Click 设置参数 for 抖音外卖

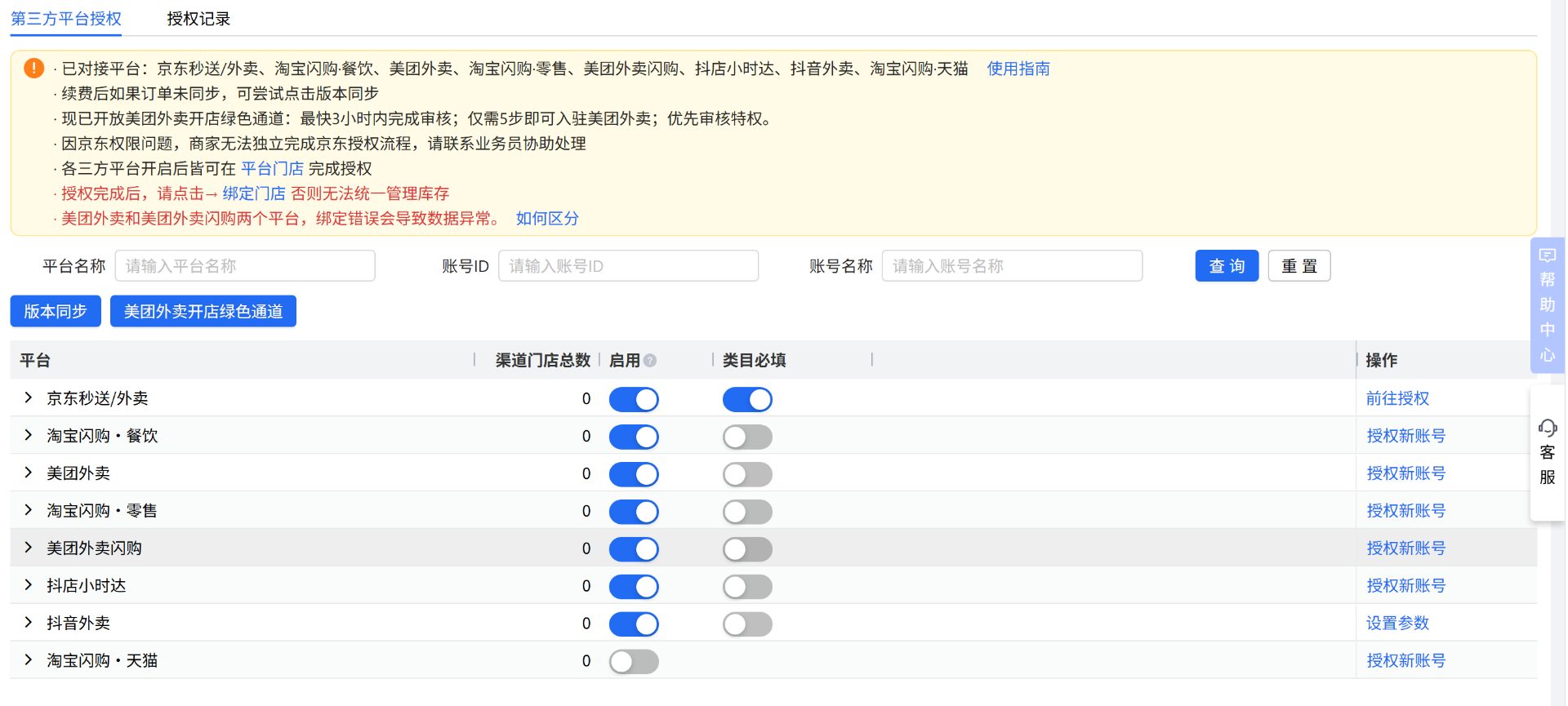tap(1397, 624)
